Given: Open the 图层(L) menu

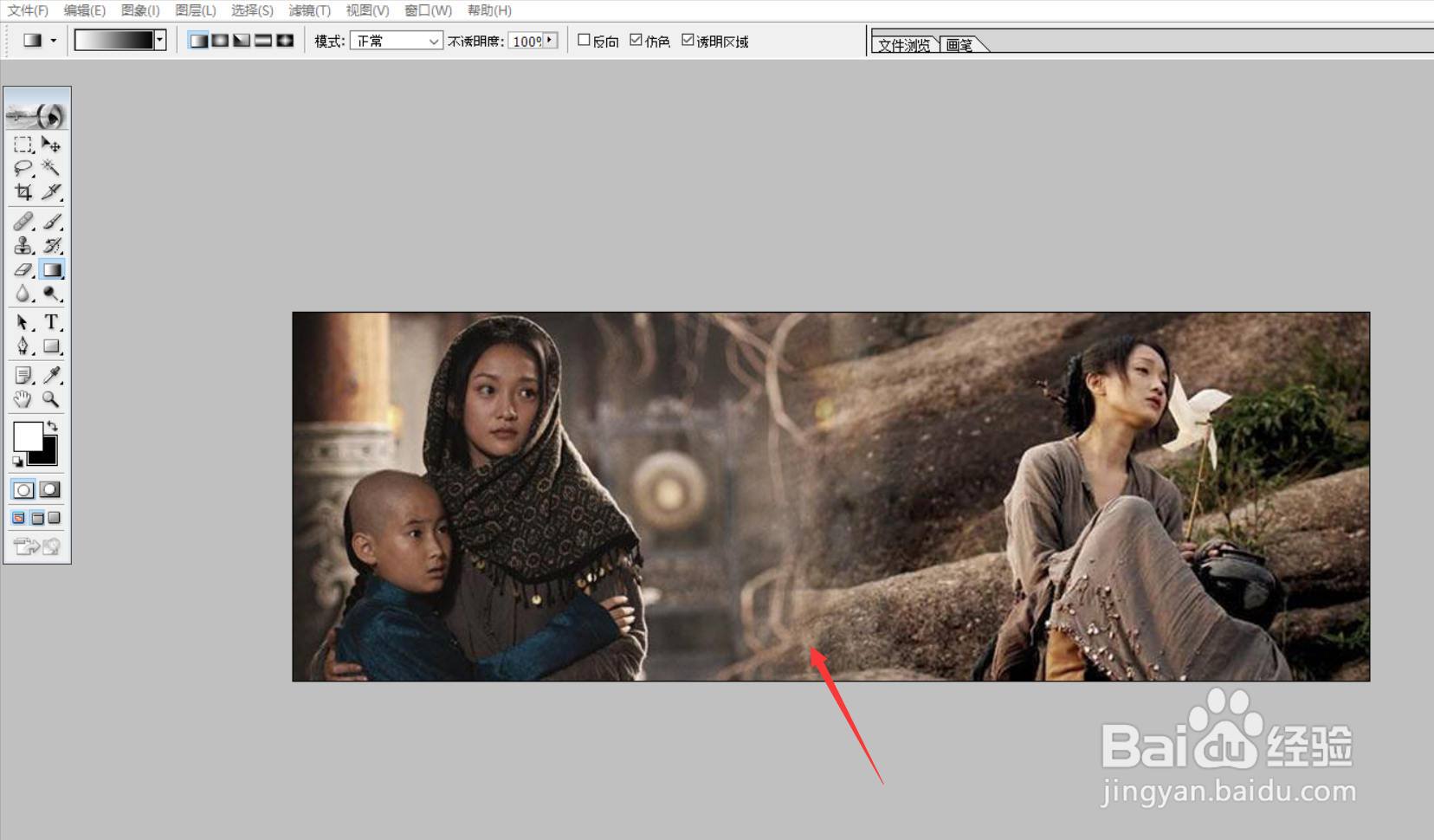Looking at the screenshot, I should 196,10.
